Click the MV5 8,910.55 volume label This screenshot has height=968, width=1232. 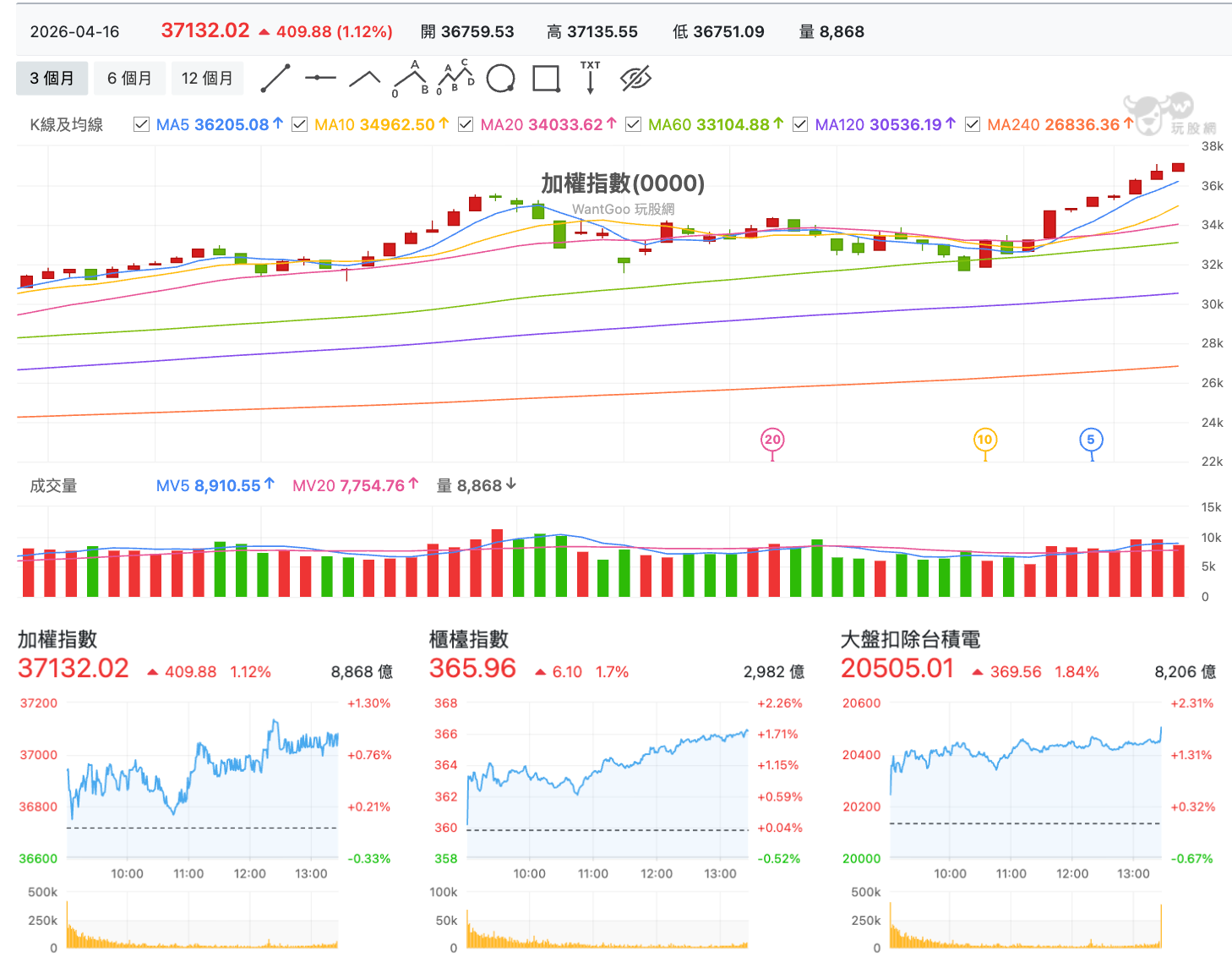click(215, 486)
